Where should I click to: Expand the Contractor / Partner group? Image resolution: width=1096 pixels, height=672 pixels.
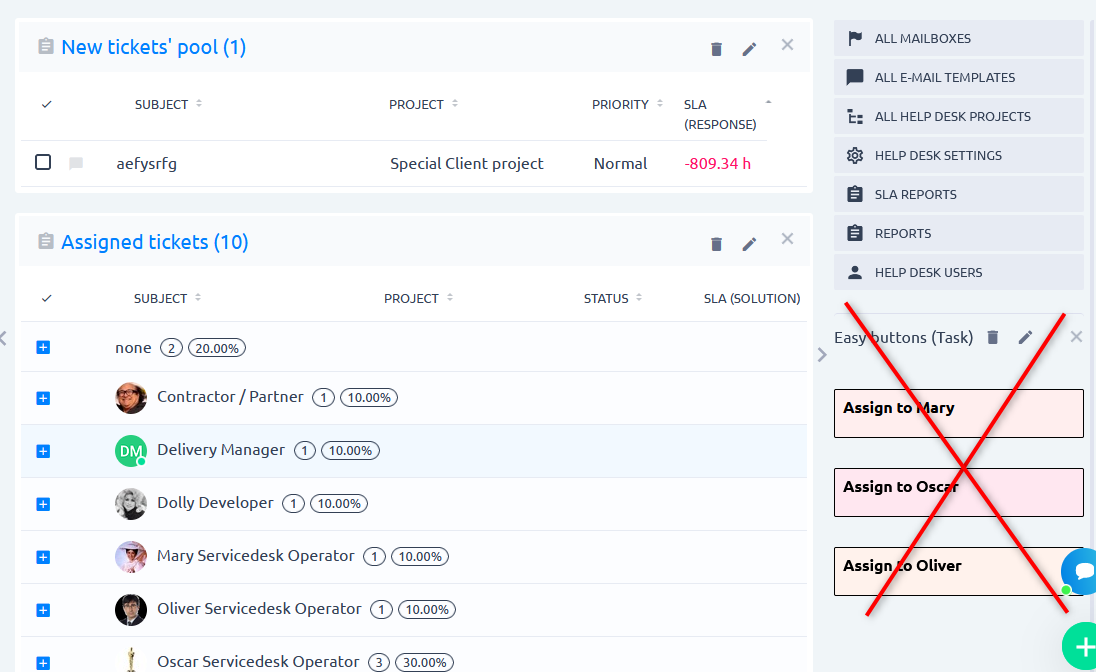point(43,398)
